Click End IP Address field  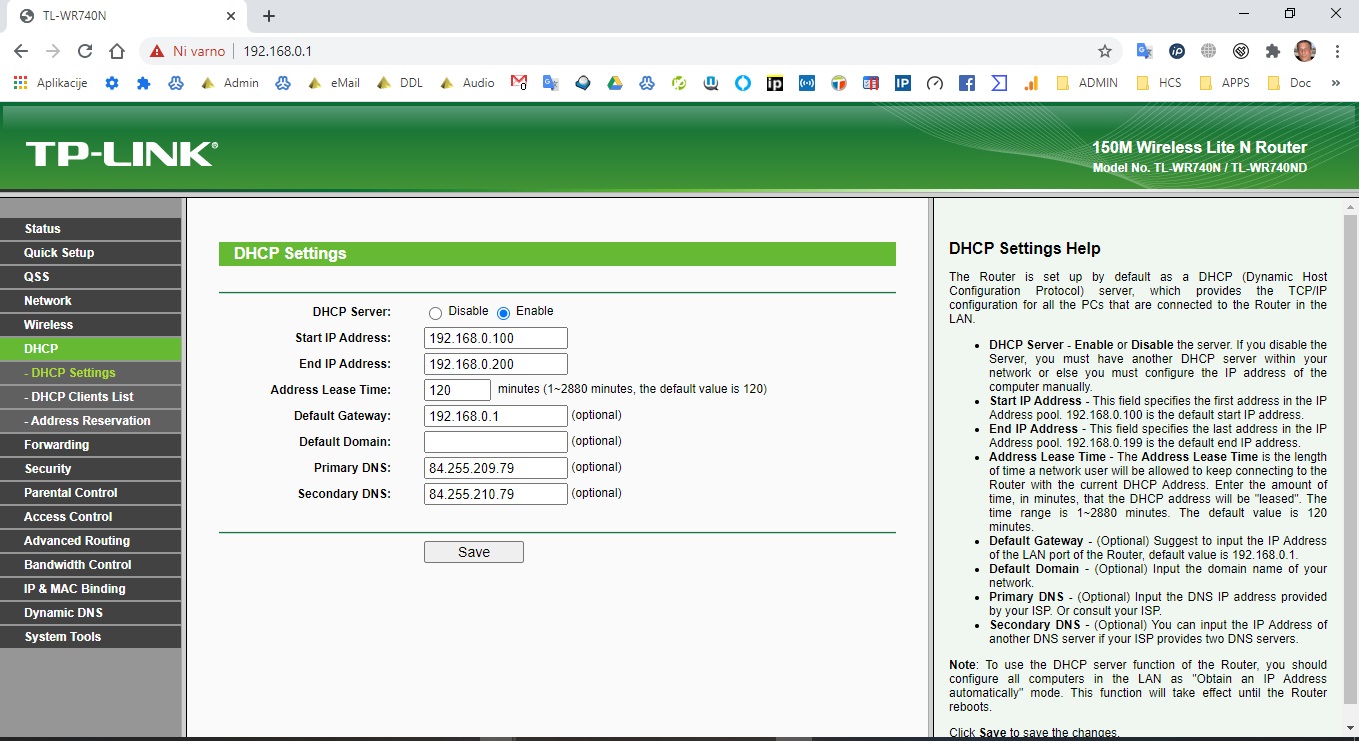[x=496, y=364]
